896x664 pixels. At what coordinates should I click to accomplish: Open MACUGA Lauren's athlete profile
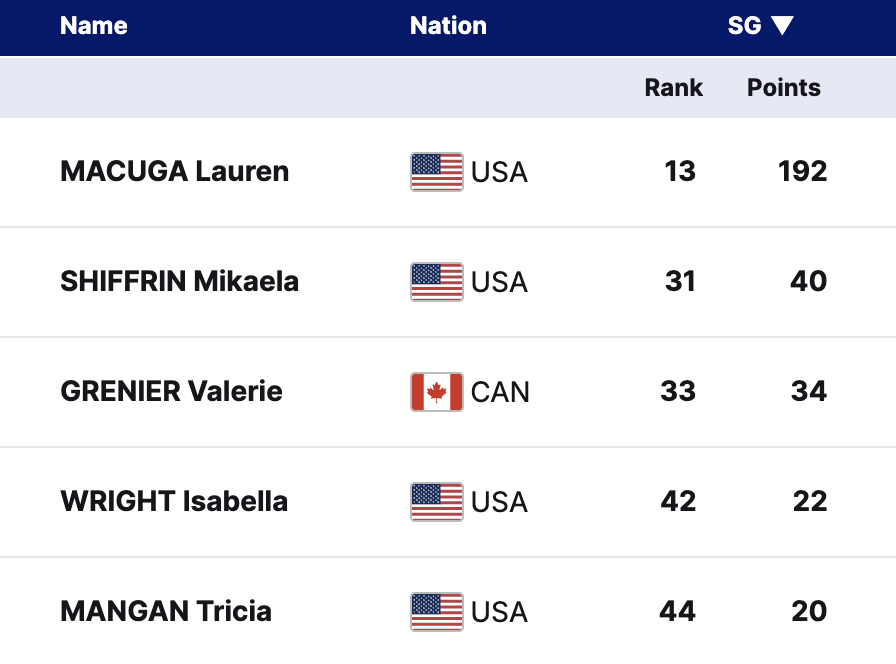coord(175,172)
